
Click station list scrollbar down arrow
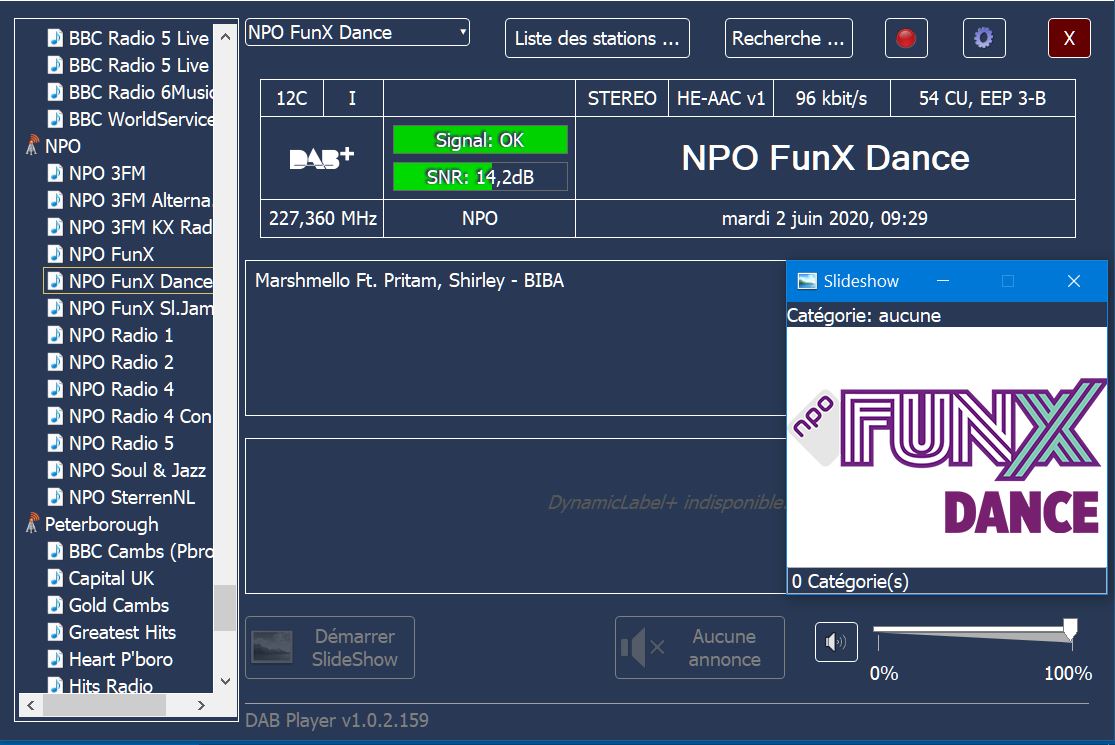(x=225, y=681)
